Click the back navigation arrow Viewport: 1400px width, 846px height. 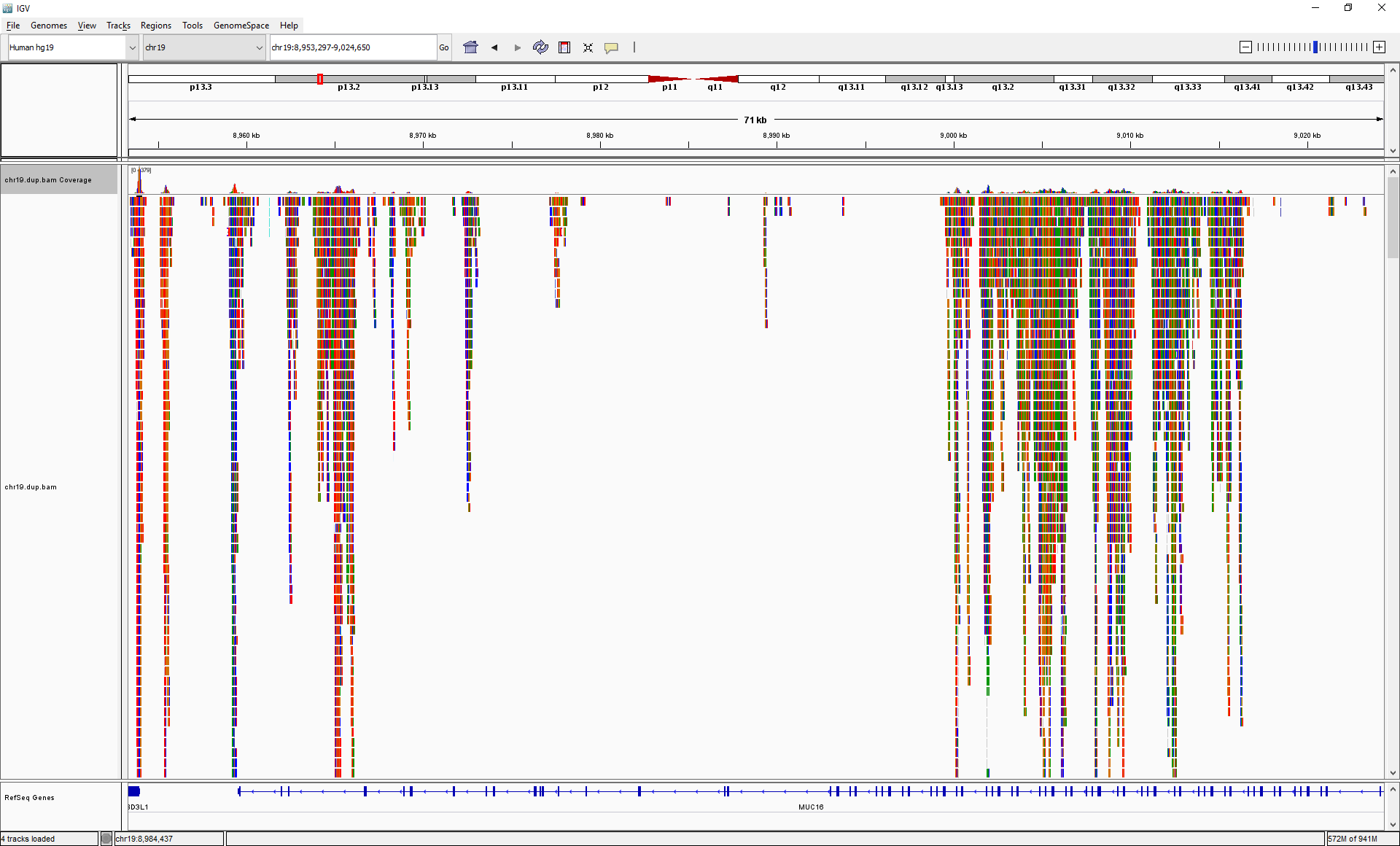click(x=494, y=47)
